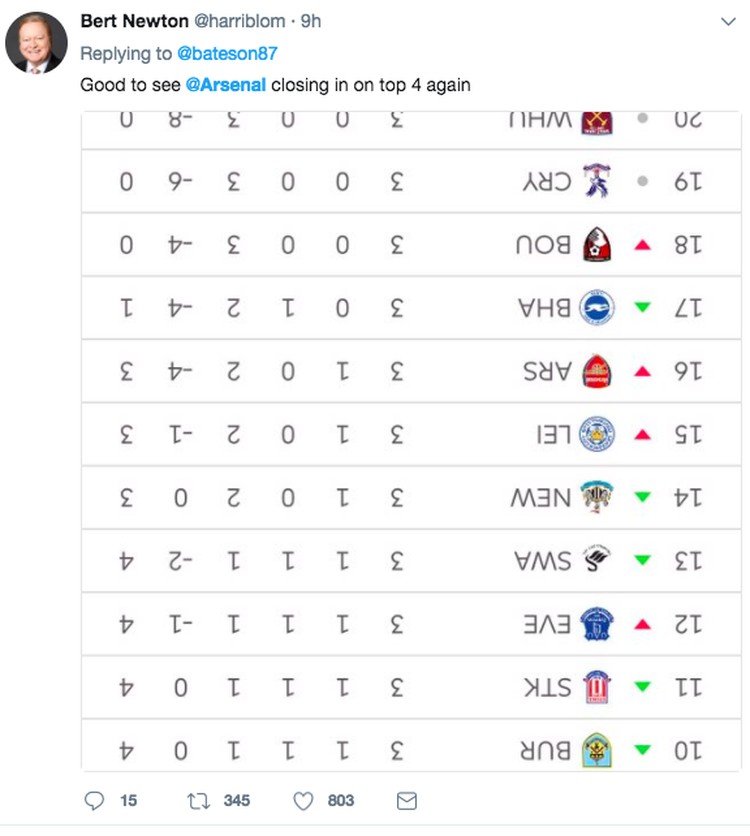
Task: Click the green arrow beside NEW
Action: point(643,497)
